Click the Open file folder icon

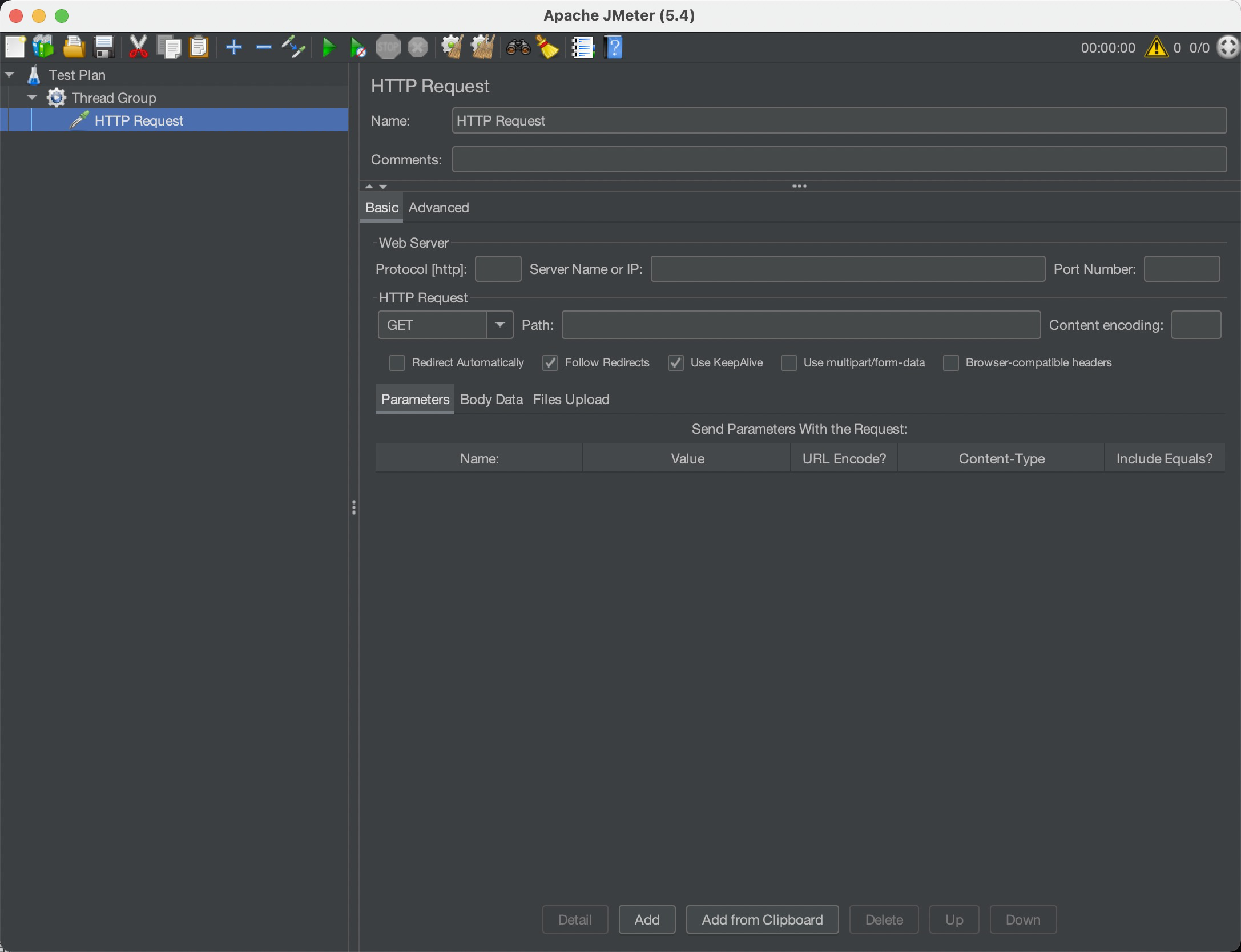pos(74,47)
